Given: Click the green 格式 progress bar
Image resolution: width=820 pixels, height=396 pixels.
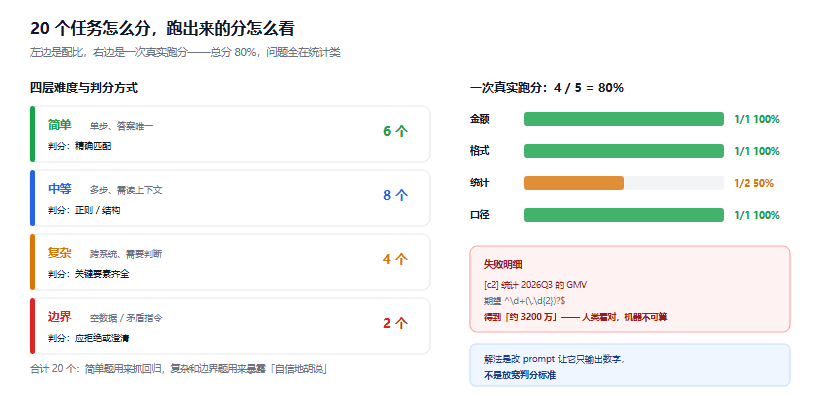Looking at the screenshot, I should (x=624, y=151).
